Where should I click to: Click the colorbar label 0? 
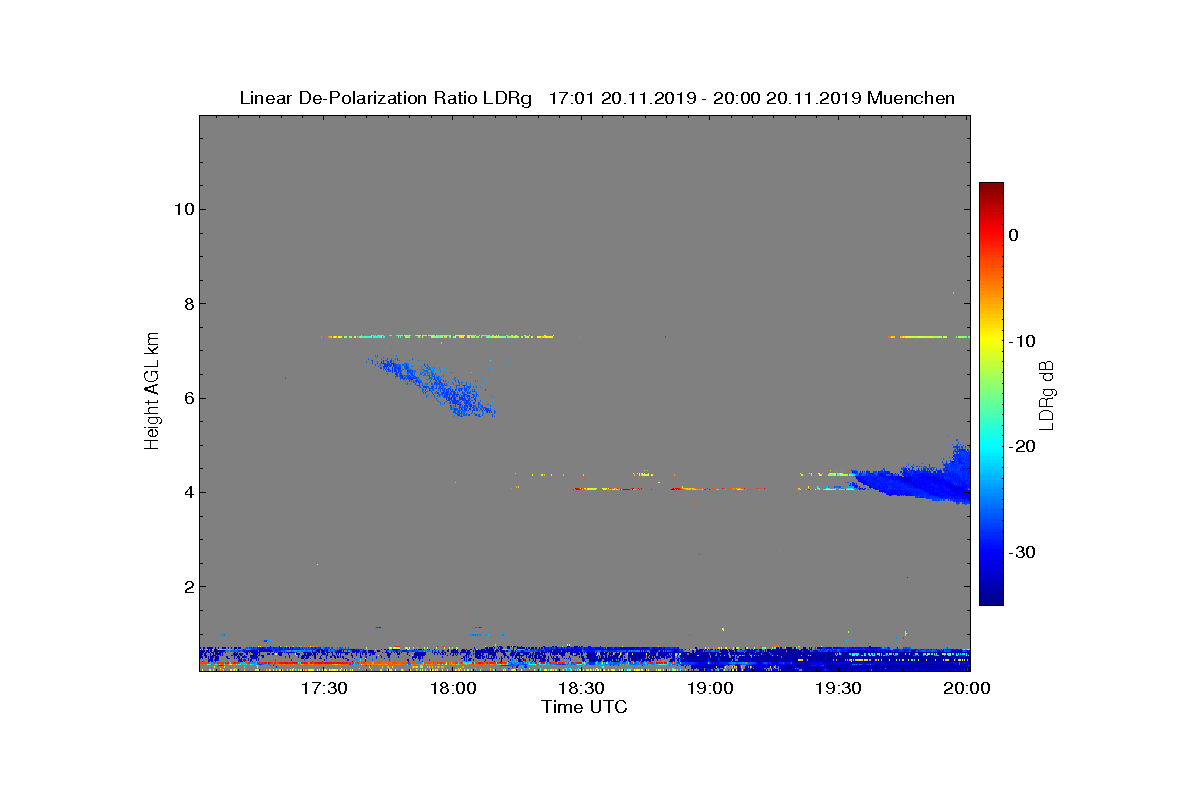pyautogui.click(x=1013, y=235)
